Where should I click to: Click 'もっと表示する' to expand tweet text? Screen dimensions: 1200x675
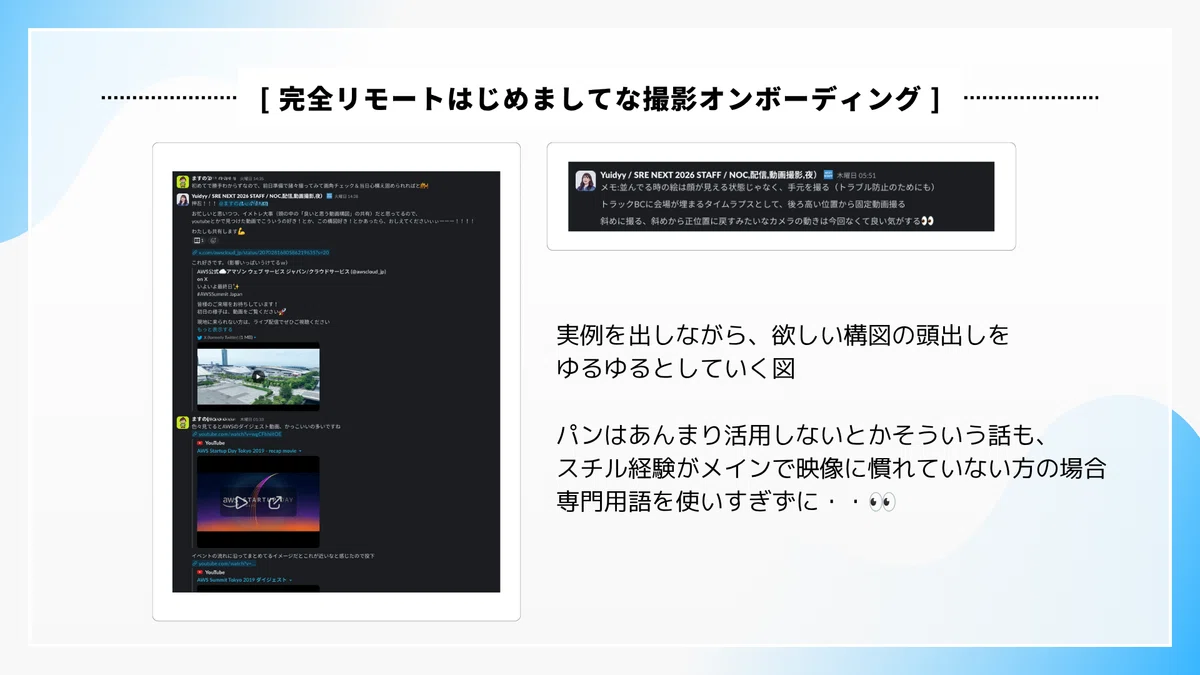click(x=215, y=330)
